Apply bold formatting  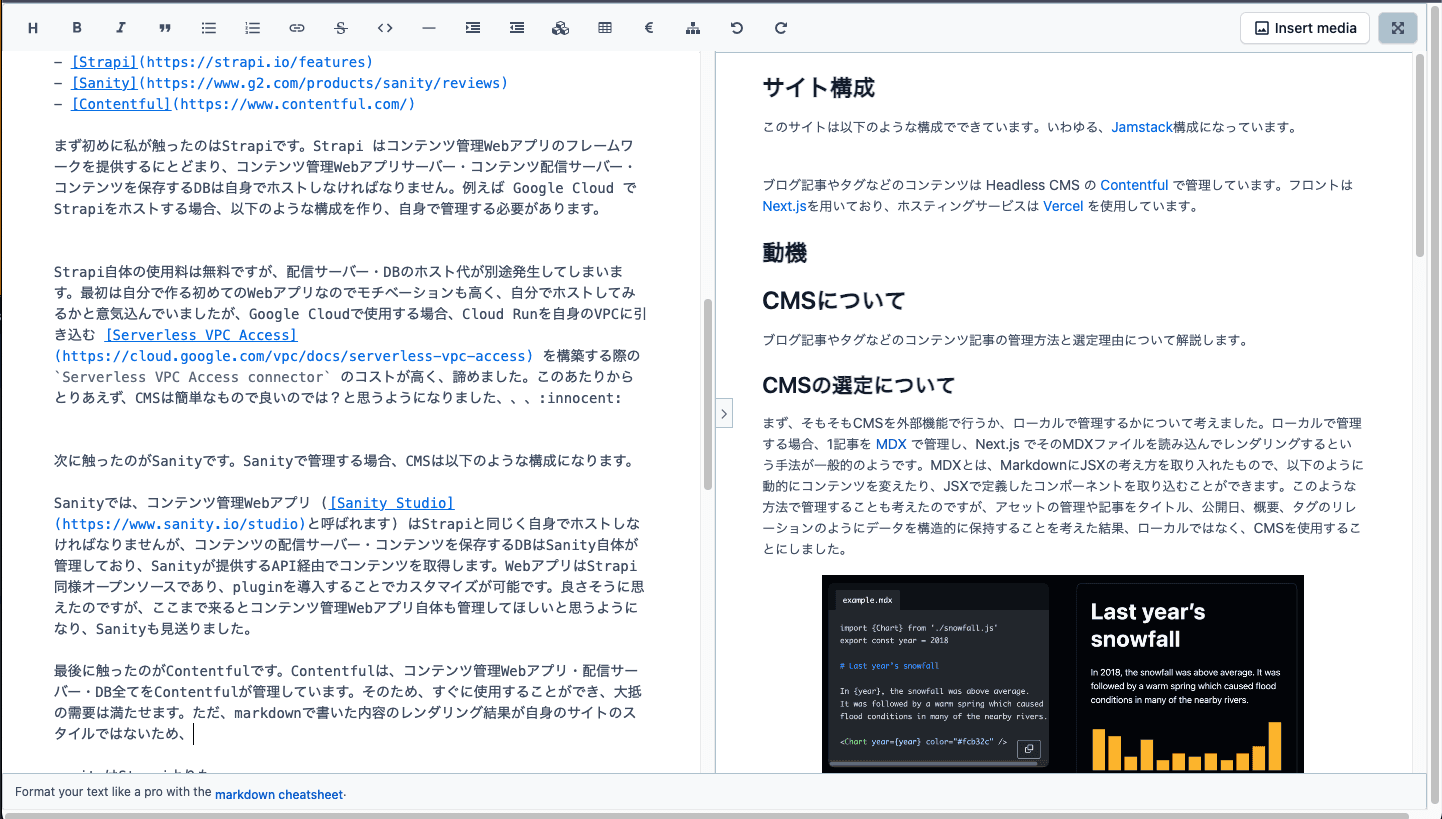[76, 28]
